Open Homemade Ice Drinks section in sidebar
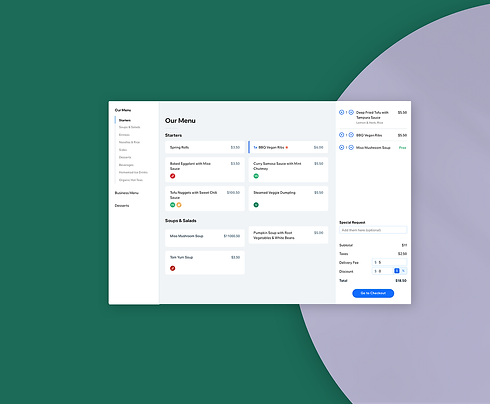 click(x=133, y=172)
